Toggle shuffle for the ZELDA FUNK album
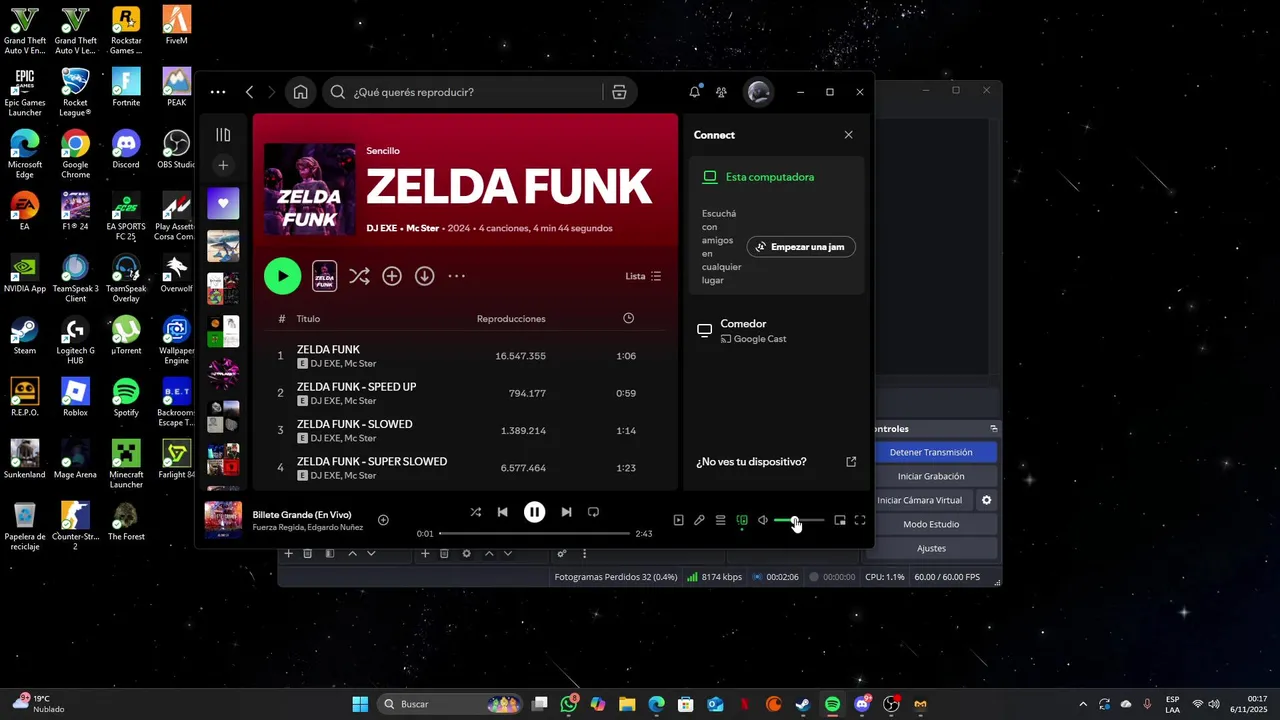Viewport: 1280px width, 720px height. (x=359, y=276)
